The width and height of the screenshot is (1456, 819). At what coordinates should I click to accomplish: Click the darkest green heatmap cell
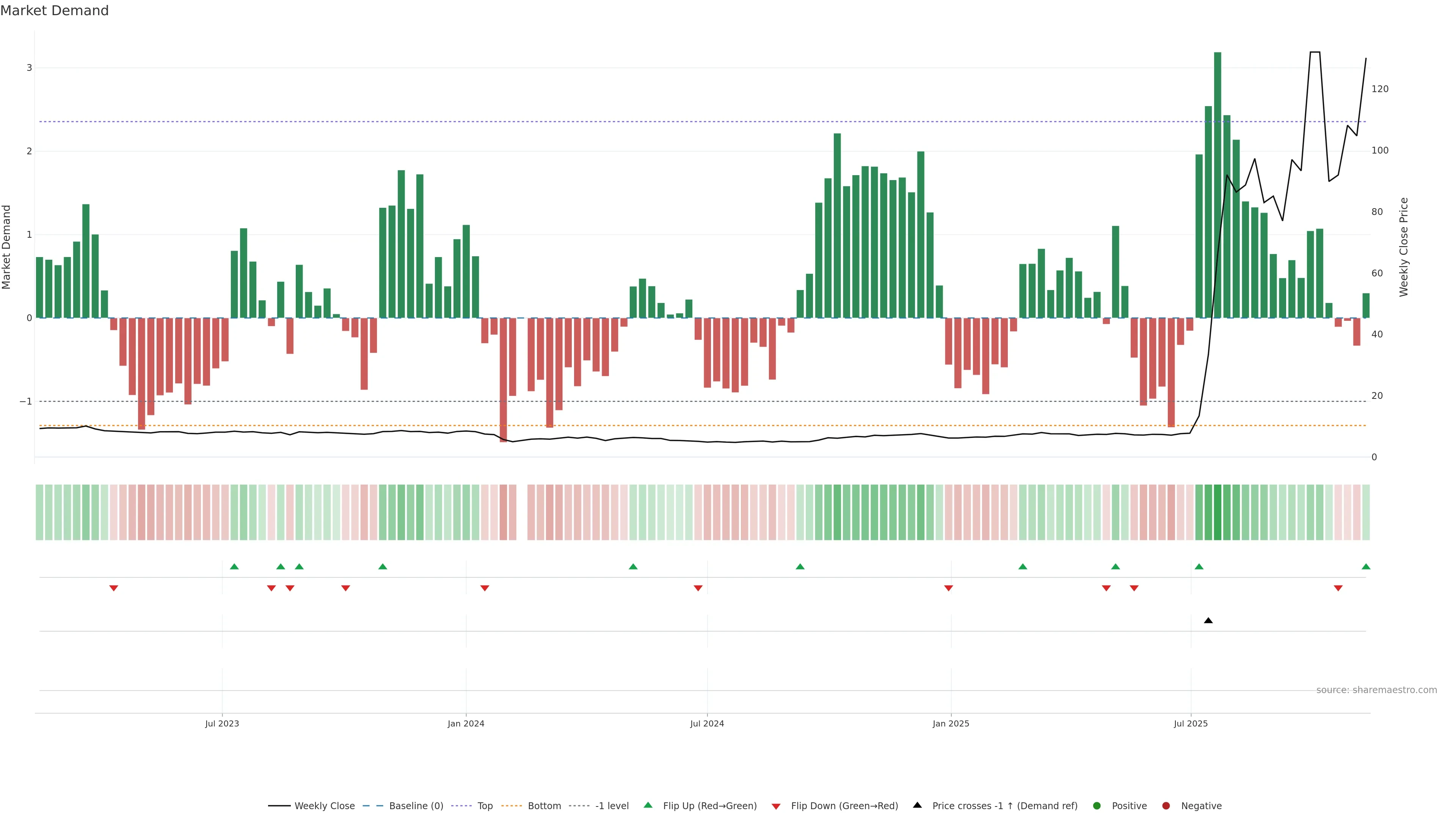click(x=1218, y=512)
